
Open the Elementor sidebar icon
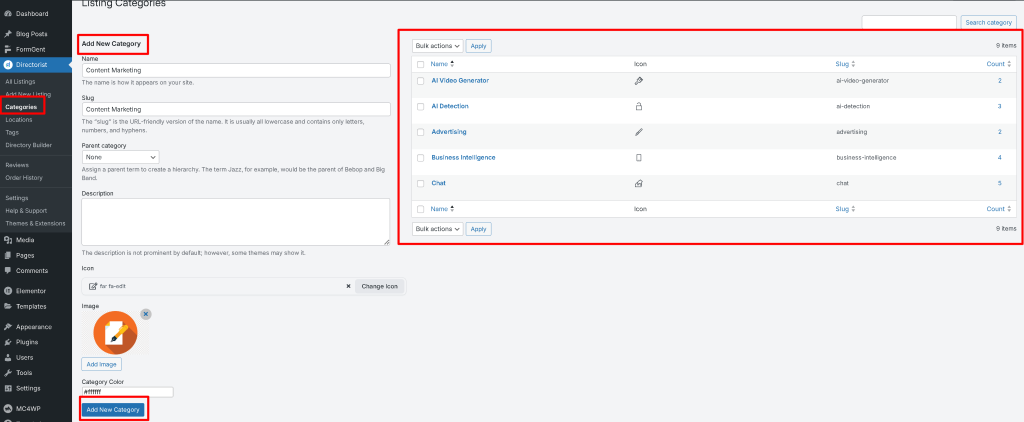(x=8, y=291)
